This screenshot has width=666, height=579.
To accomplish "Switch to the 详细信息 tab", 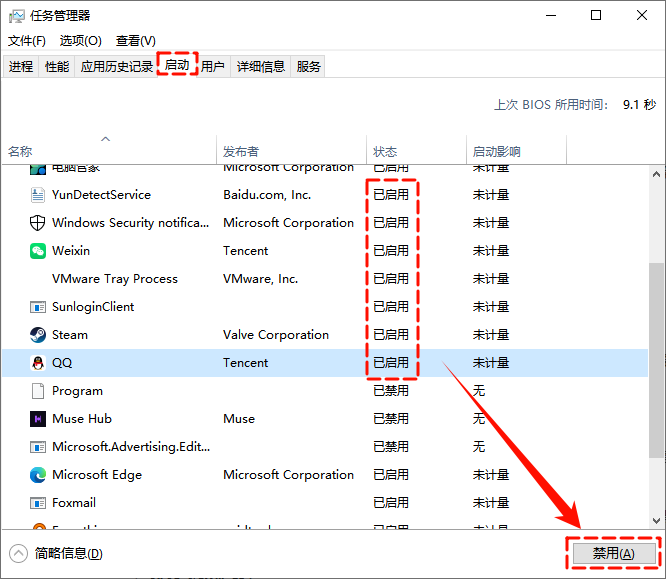I will point(260,66).
